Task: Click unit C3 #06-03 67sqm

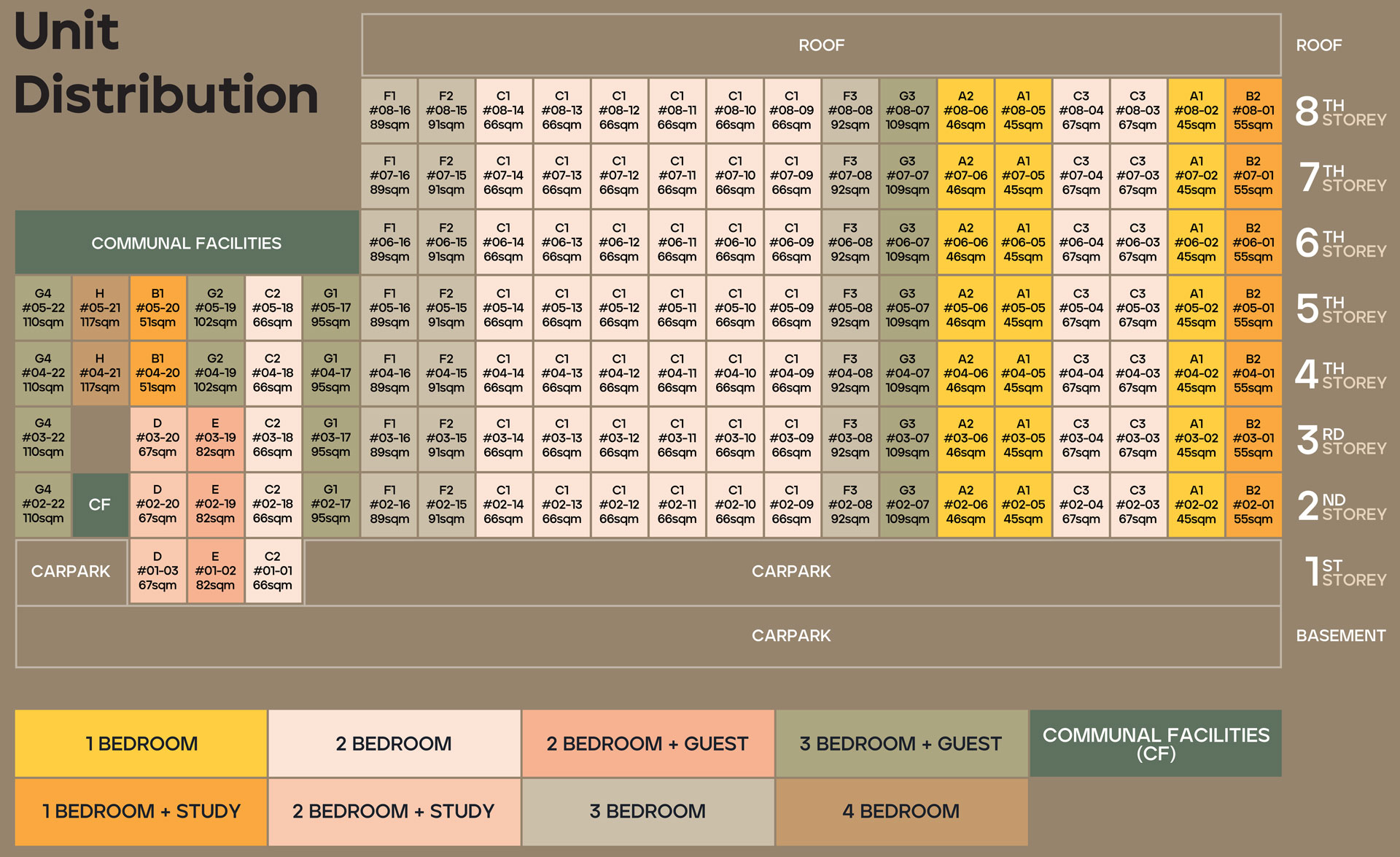Action: [x=1138, y=242]
